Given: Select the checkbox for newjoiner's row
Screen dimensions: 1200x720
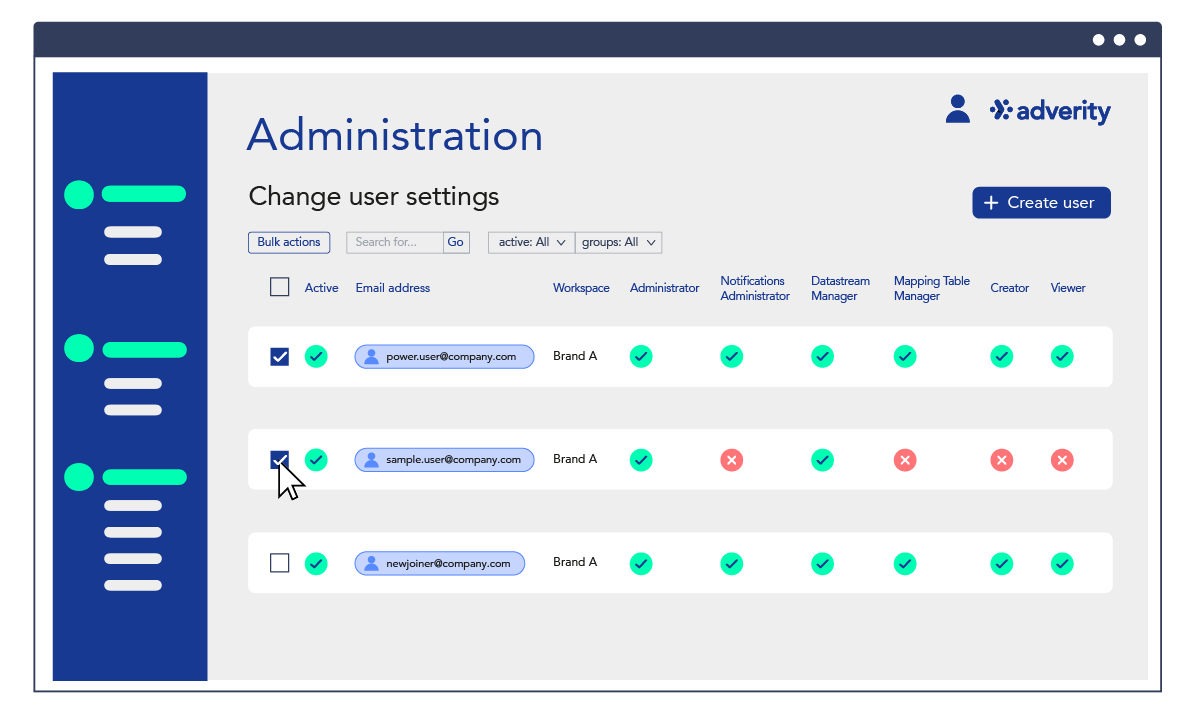Looking at the screenshot, I should pos(279,563).
